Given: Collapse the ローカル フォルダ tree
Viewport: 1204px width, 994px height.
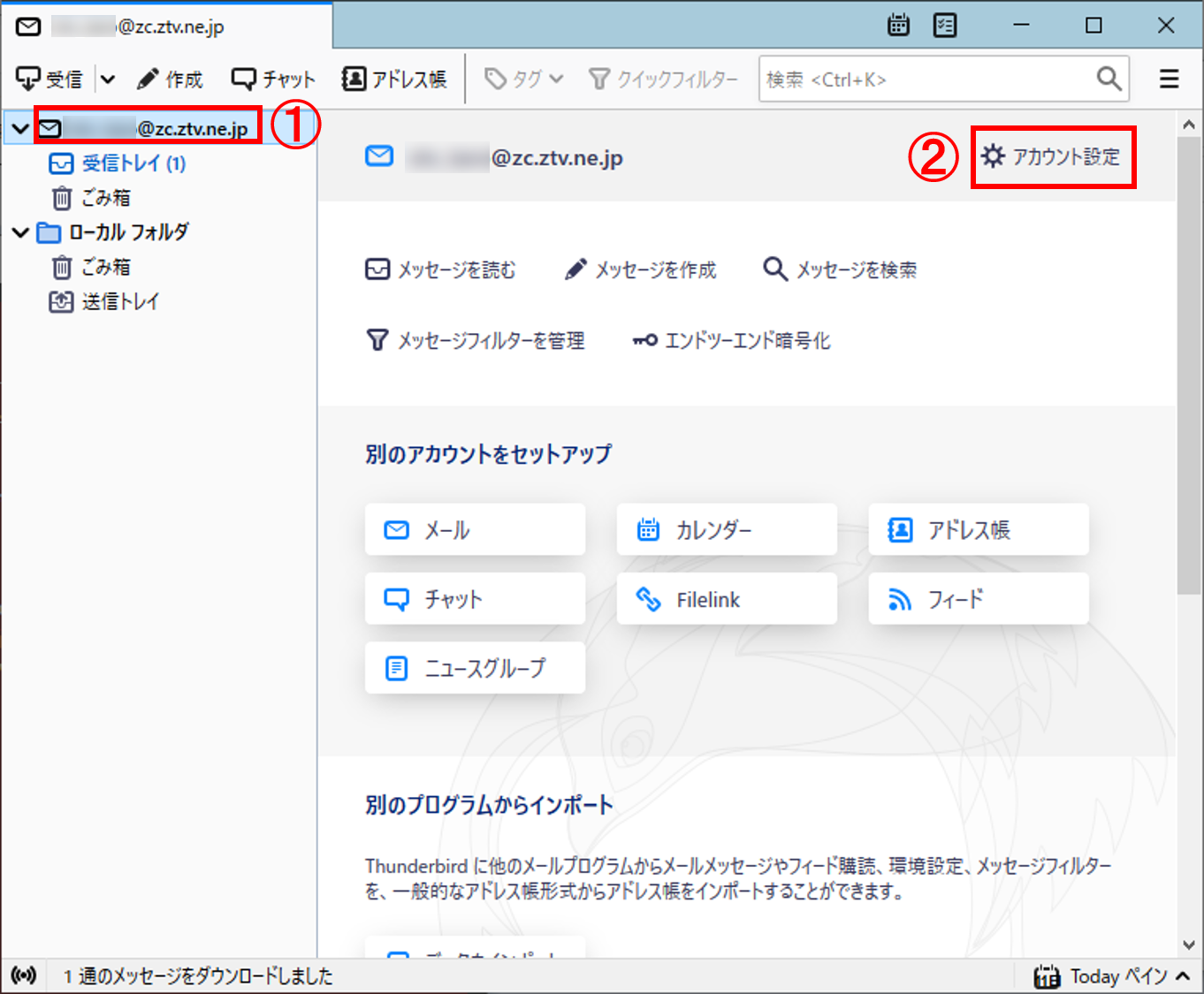Looking at the screenshot, I should pyautogui.click(x=20, y=232).
